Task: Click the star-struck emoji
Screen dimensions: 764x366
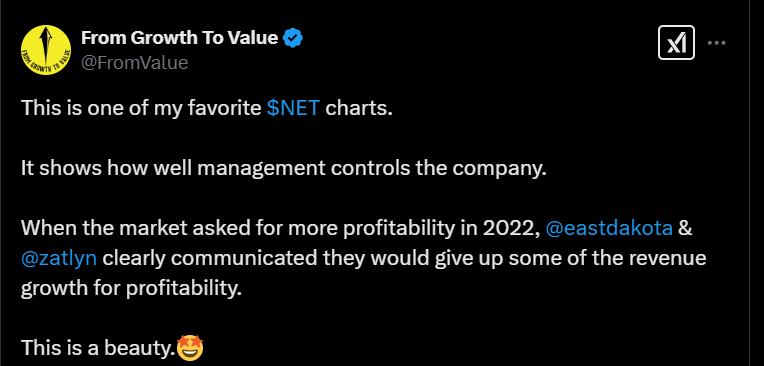Action: point(190,348)
